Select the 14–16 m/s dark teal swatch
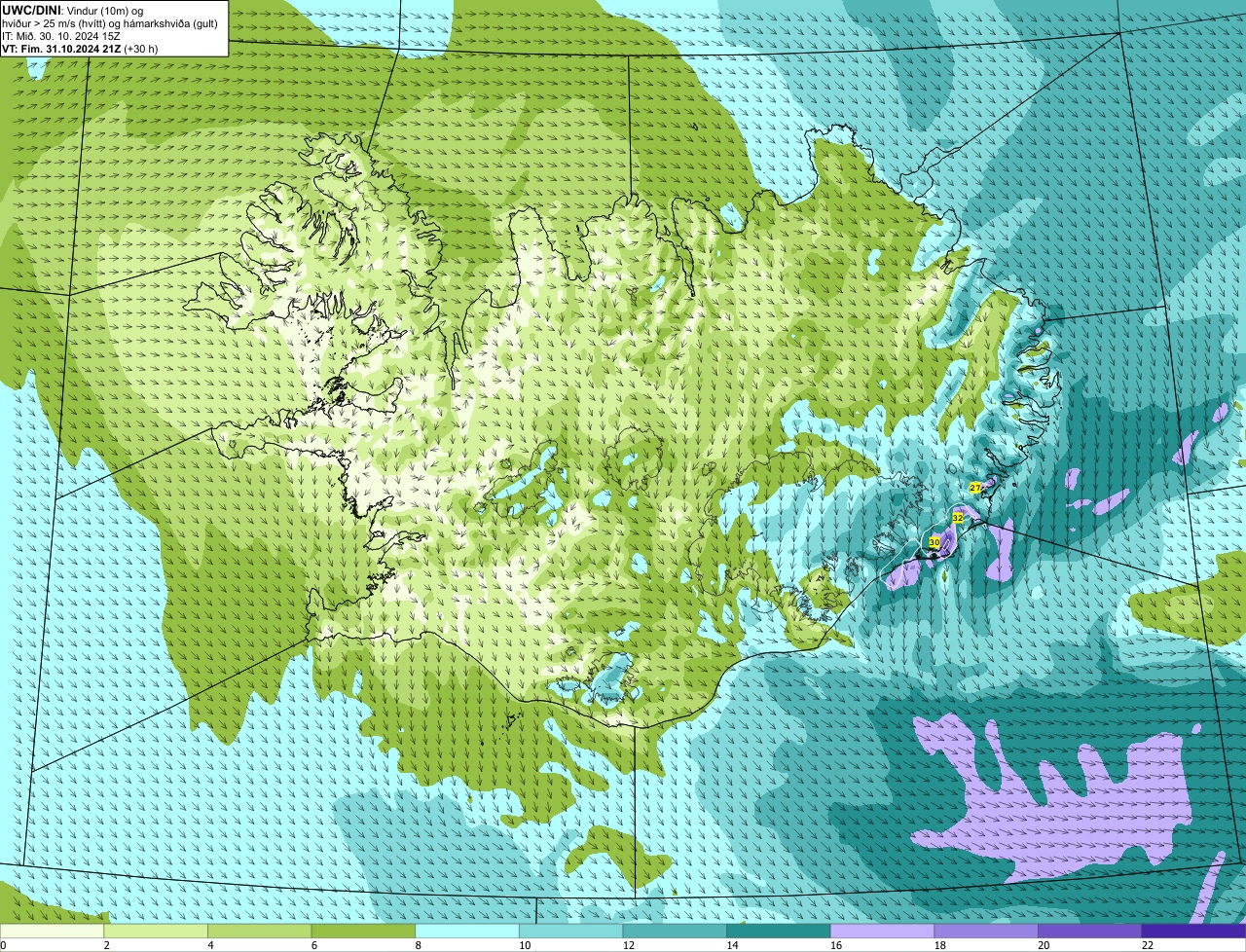 (x=779, y=931)
